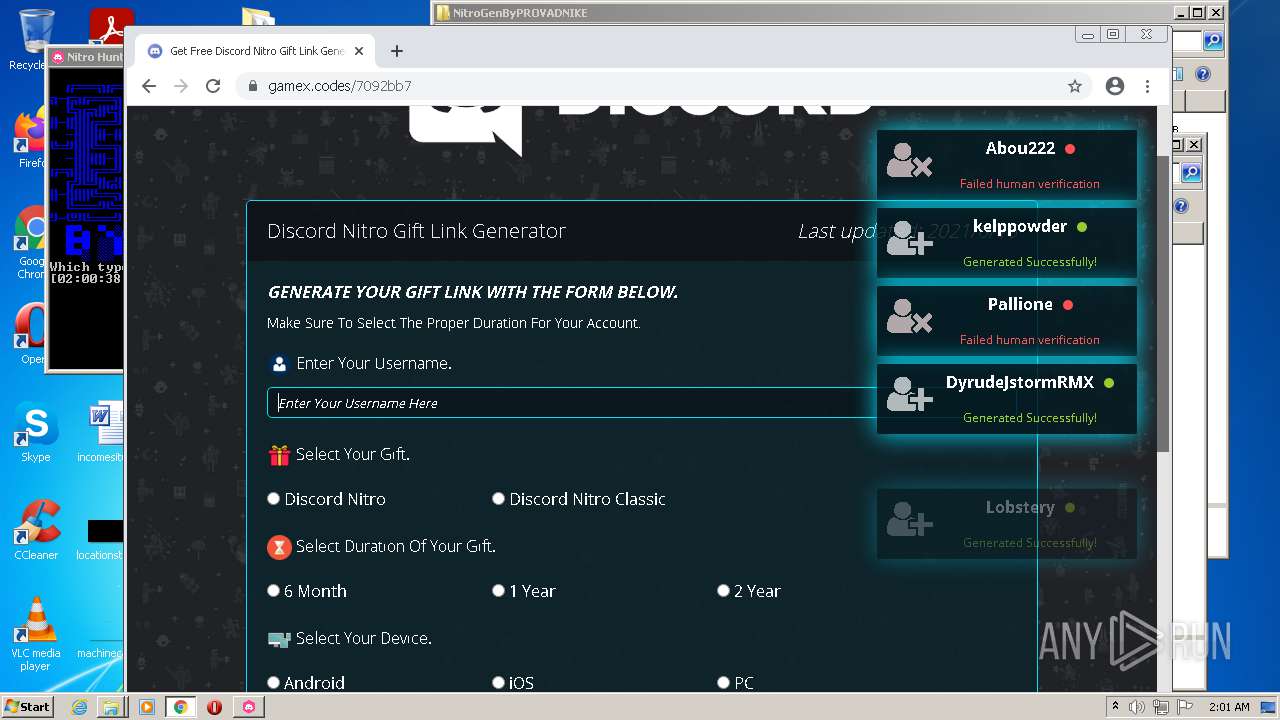Image resolution: width=1280 pixels, height=720 pixels.
Task: Select the Get Free Discord Nitro tab
Action: pos(255,51)
